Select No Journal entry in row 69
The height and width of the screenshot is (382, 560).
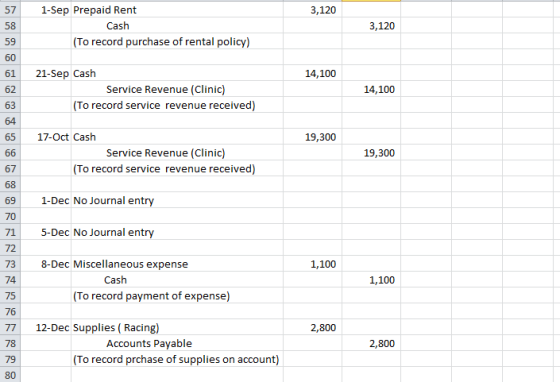pos(177,200)
